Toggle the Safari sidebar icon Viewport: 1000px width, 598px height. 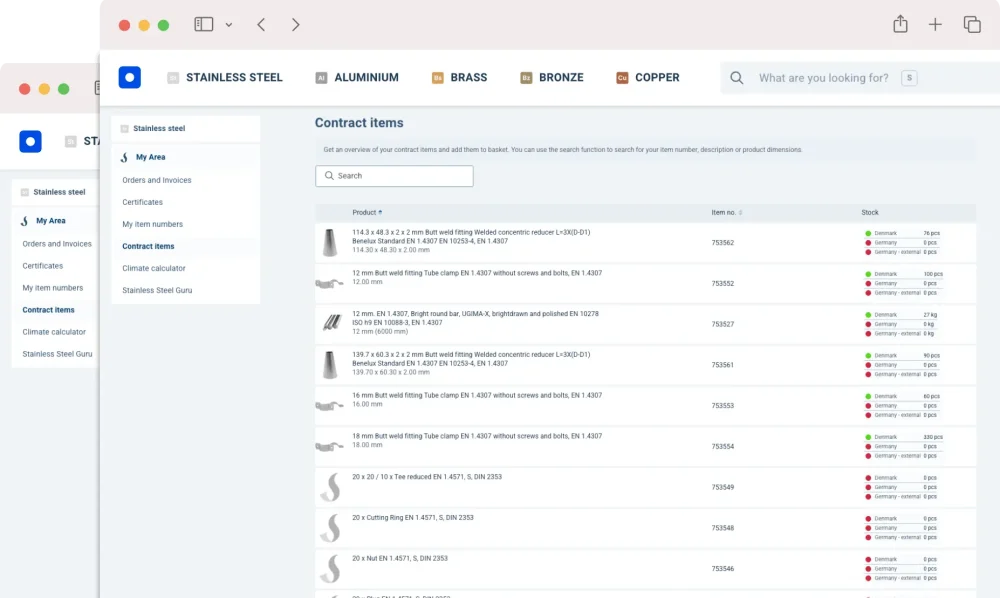(204, 24)
